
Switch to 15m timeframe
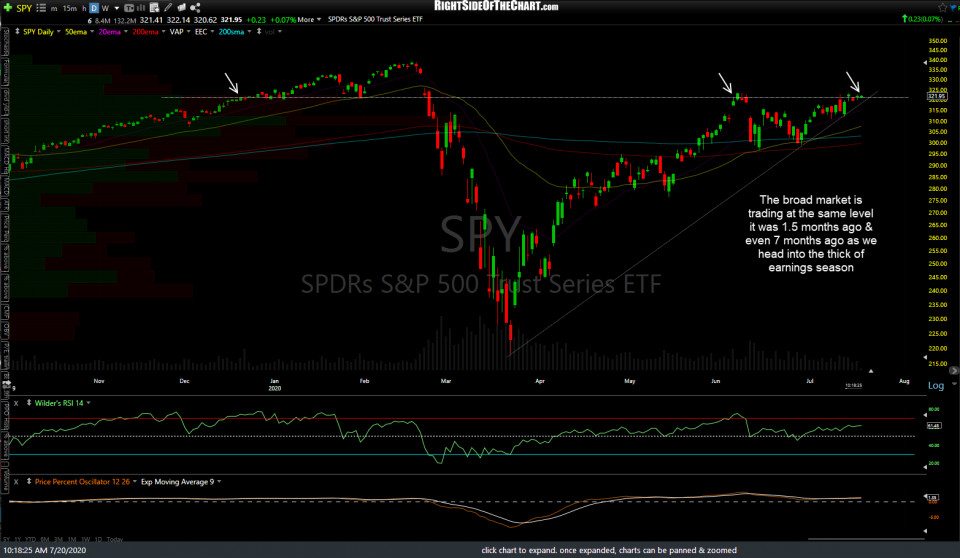coord(70,8)
